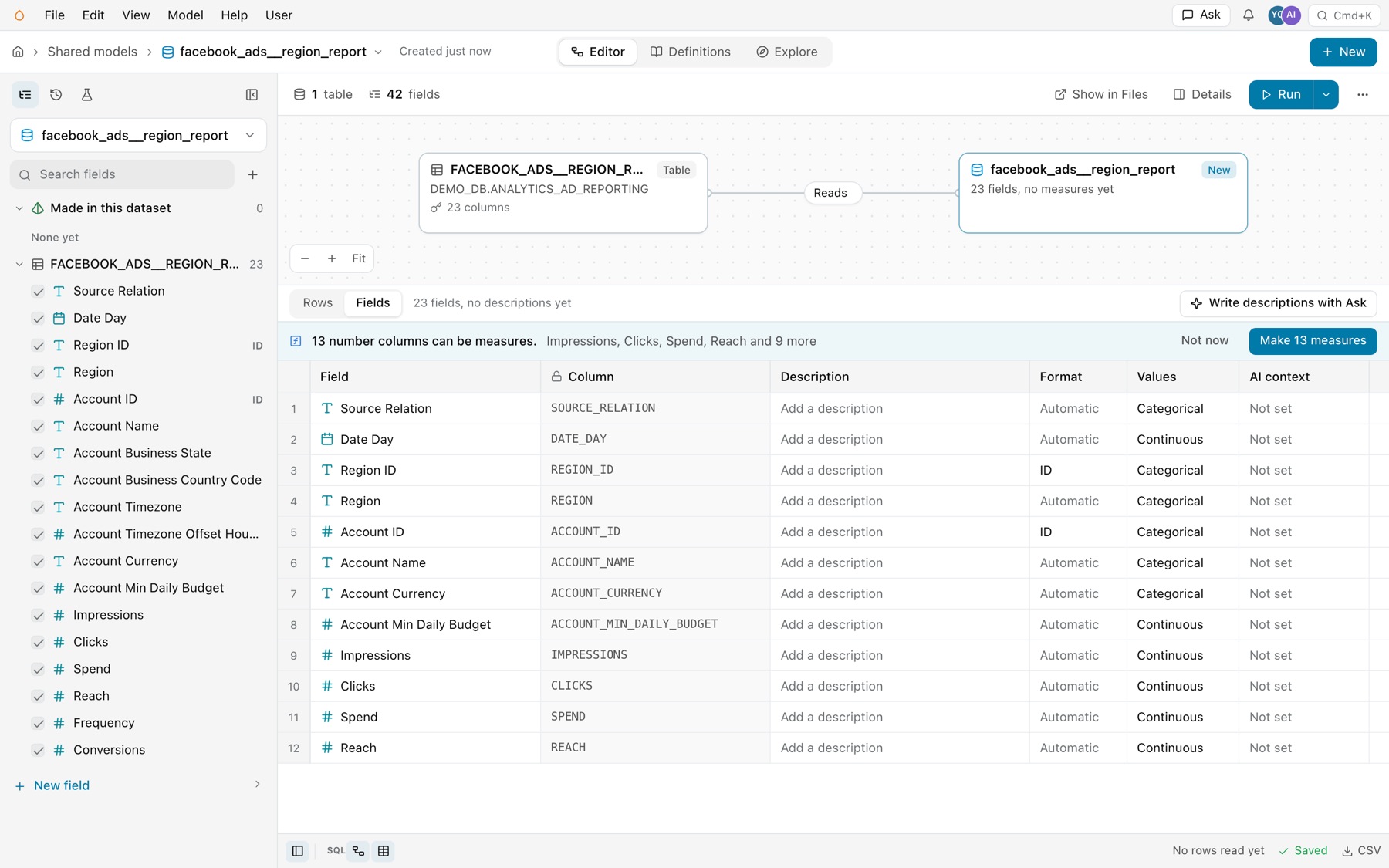Switch to the Explore tab
Image resolution: width=1389 pixels, height=868 pixels.
click(x=787, y=52)
